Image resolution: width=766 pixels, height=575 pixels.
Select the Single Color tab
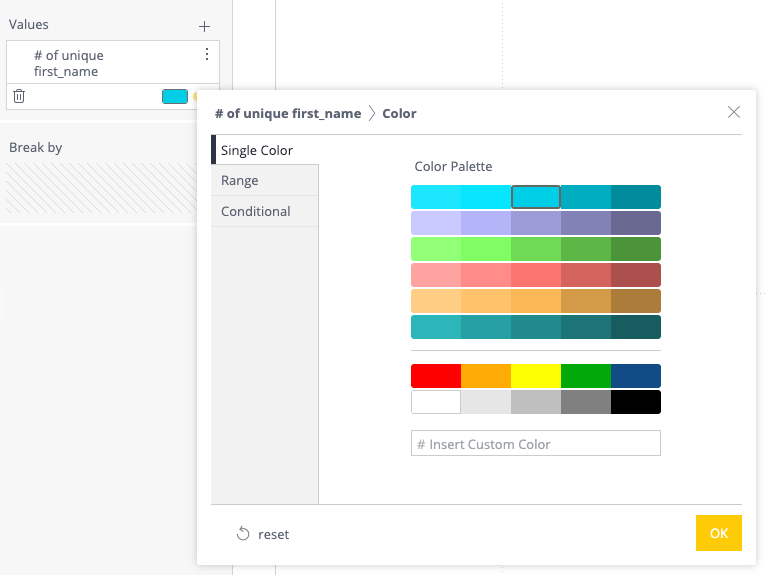pos(257,150)
